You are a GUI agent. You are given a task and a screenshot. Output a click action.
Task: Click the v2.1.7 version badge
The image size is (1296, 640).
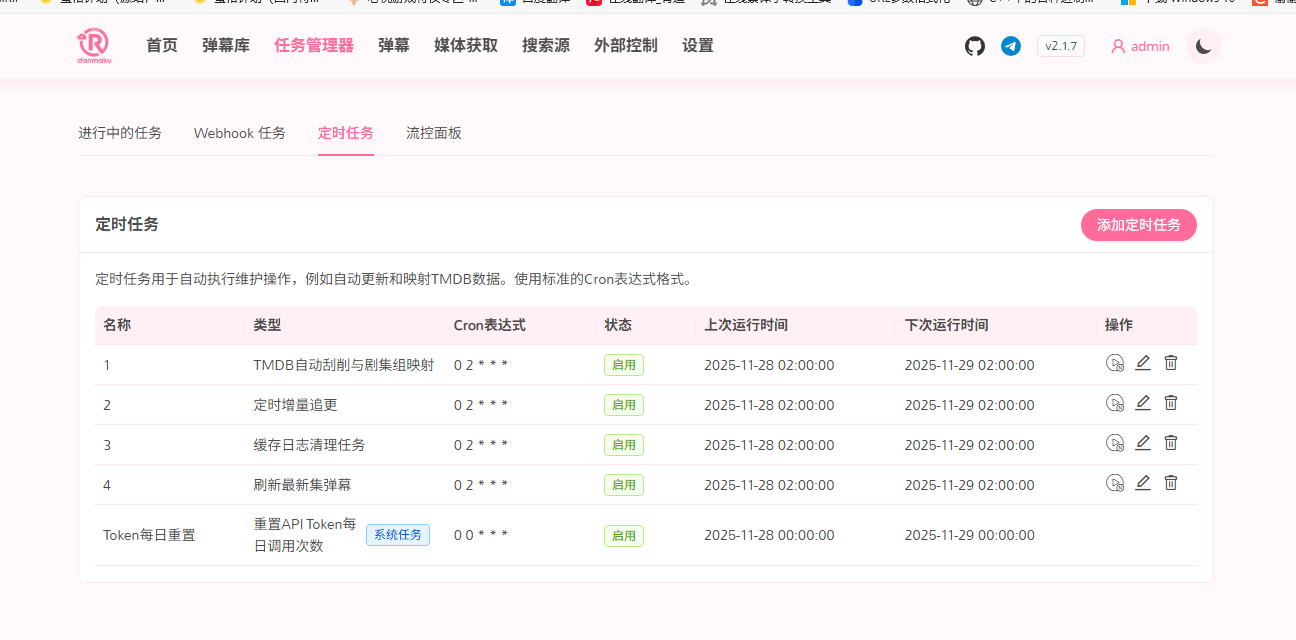click(x=1060, y=45)
